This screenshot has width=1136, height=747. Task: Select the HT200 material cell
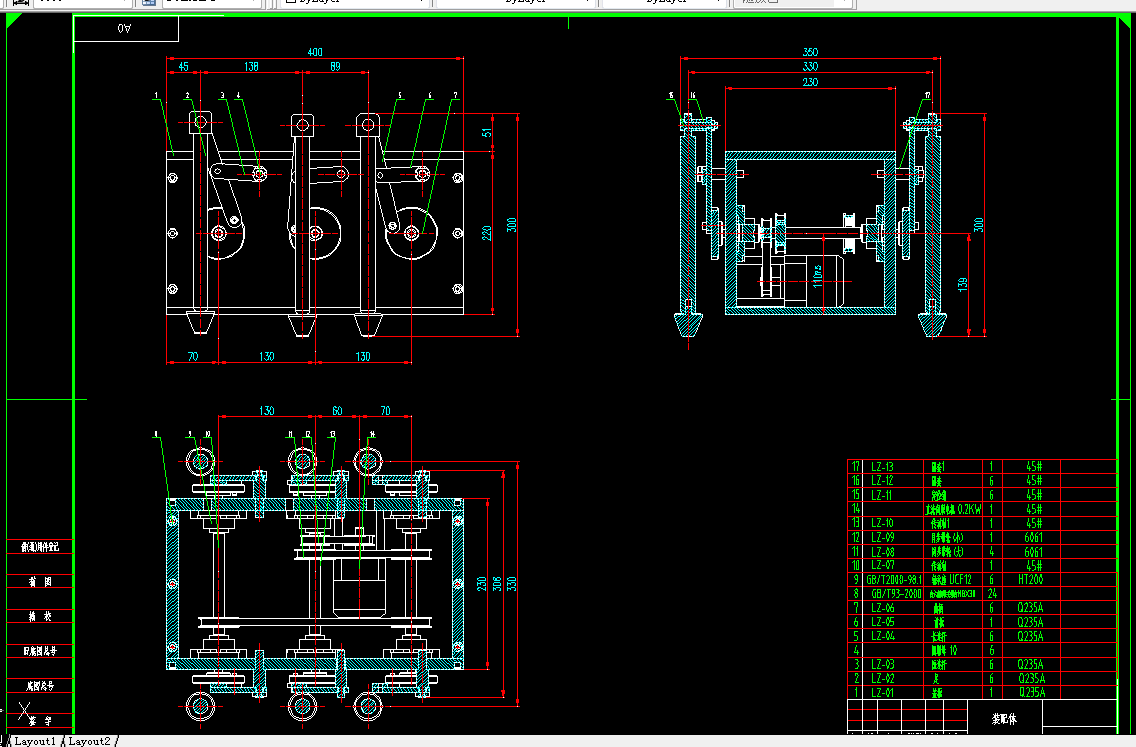tap(1030, 580)
